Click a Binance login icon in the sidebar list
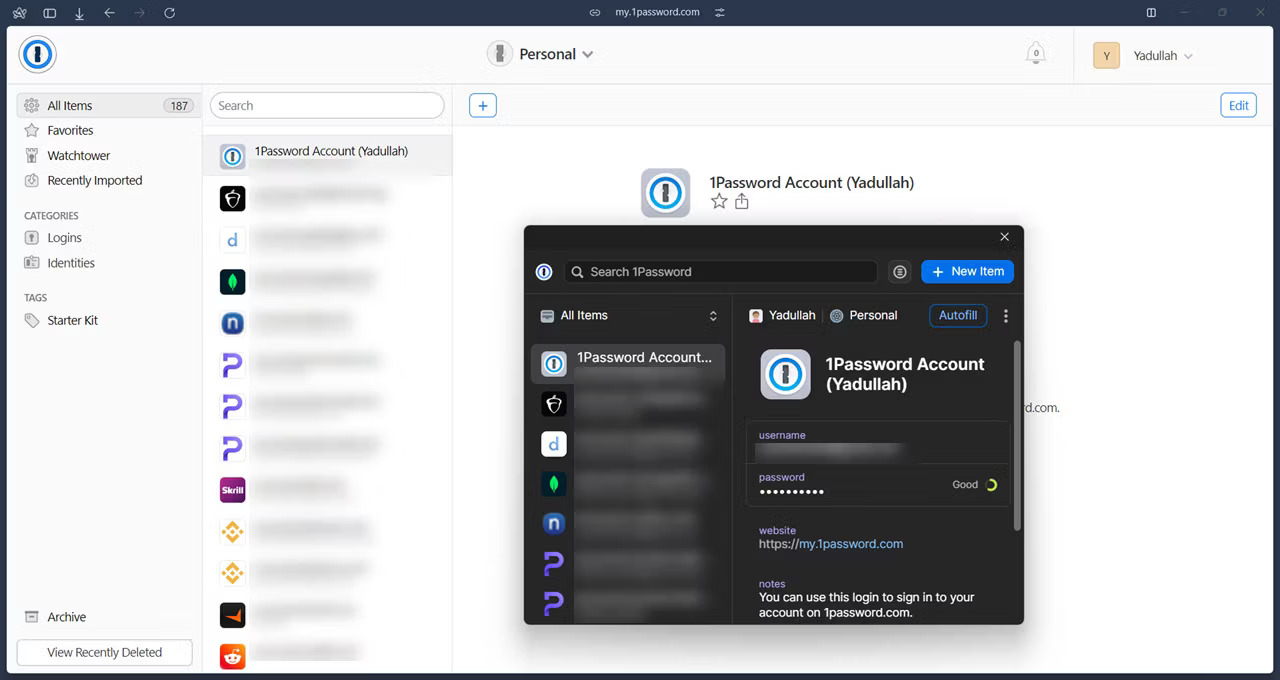Viewport: 1280px width, 680px height. 232,531
